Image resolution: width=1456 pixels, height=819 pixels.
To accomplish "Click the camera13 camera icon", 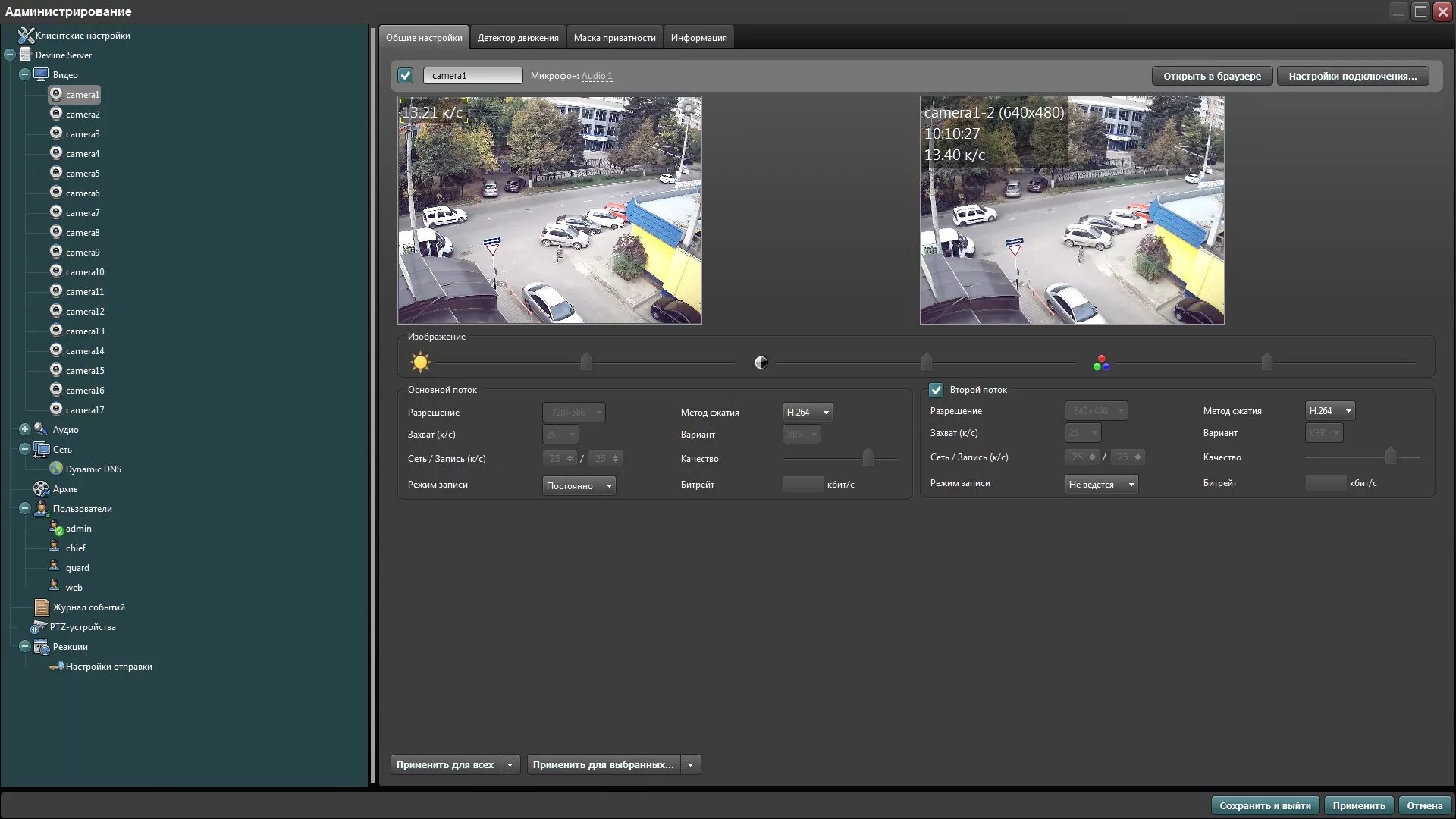I will click(56, 331).
